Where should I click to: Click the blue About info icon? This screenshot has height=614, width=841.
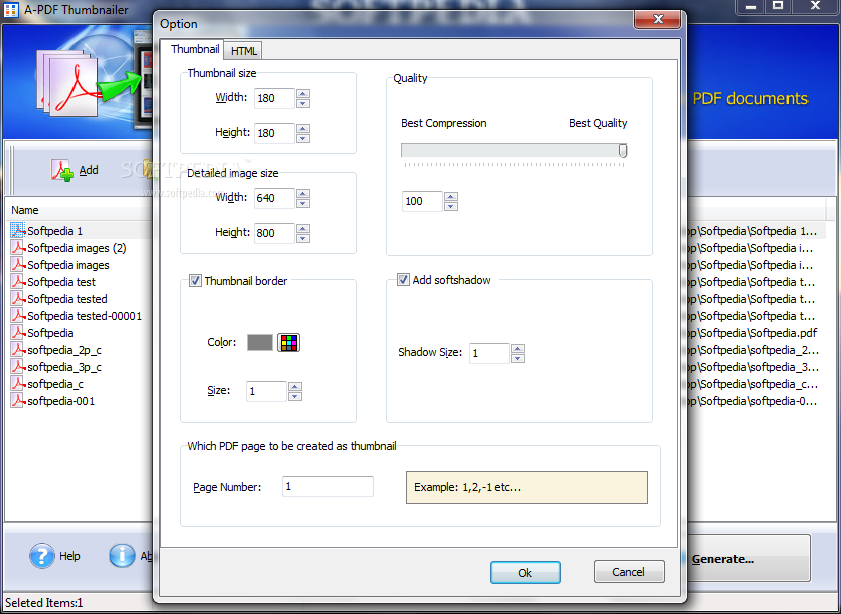point(122,556)
